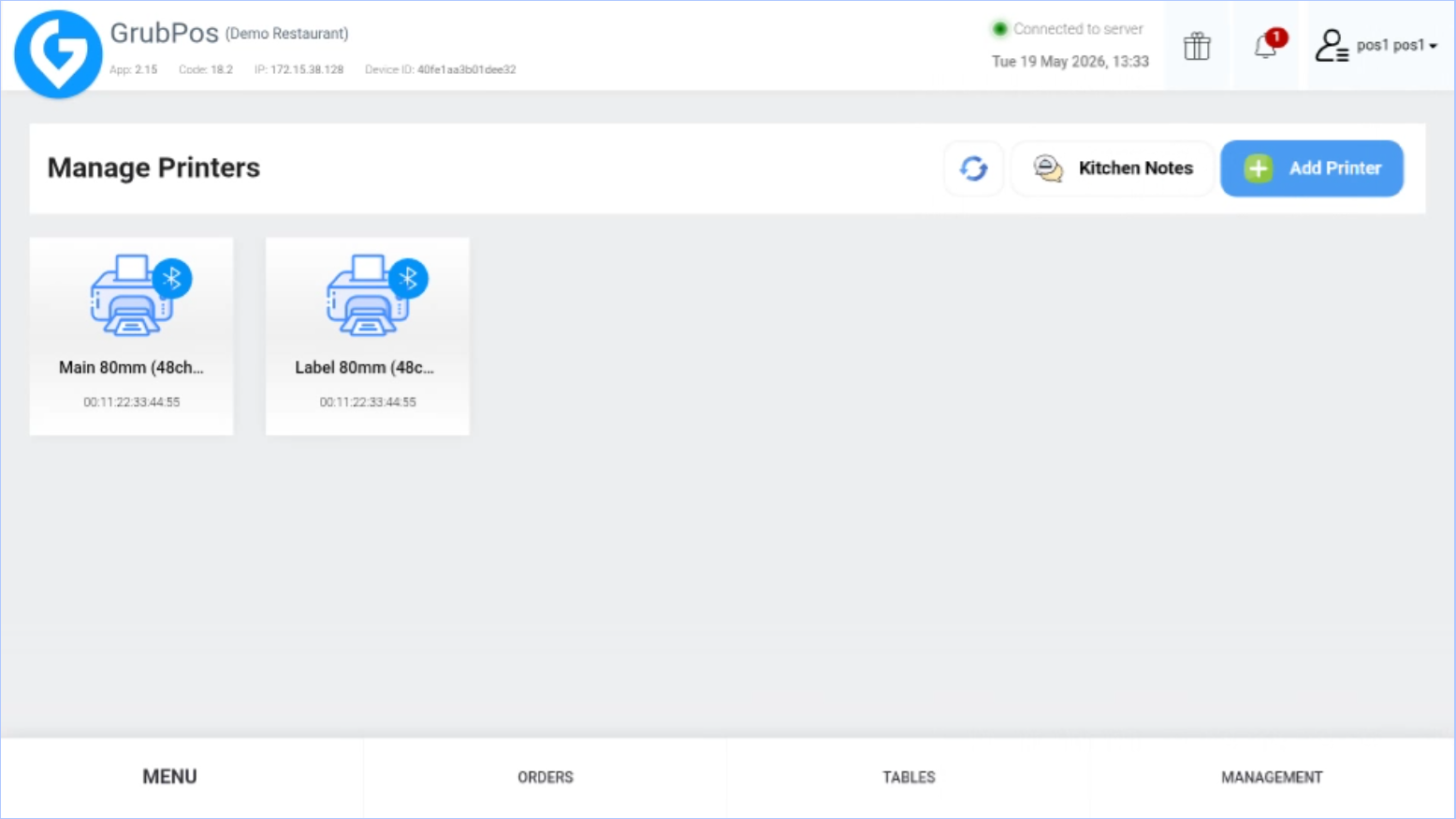Click Bluetooth badge on Label 80mm printer
This screenshot has width=1456, height=819.
point(409,278)
